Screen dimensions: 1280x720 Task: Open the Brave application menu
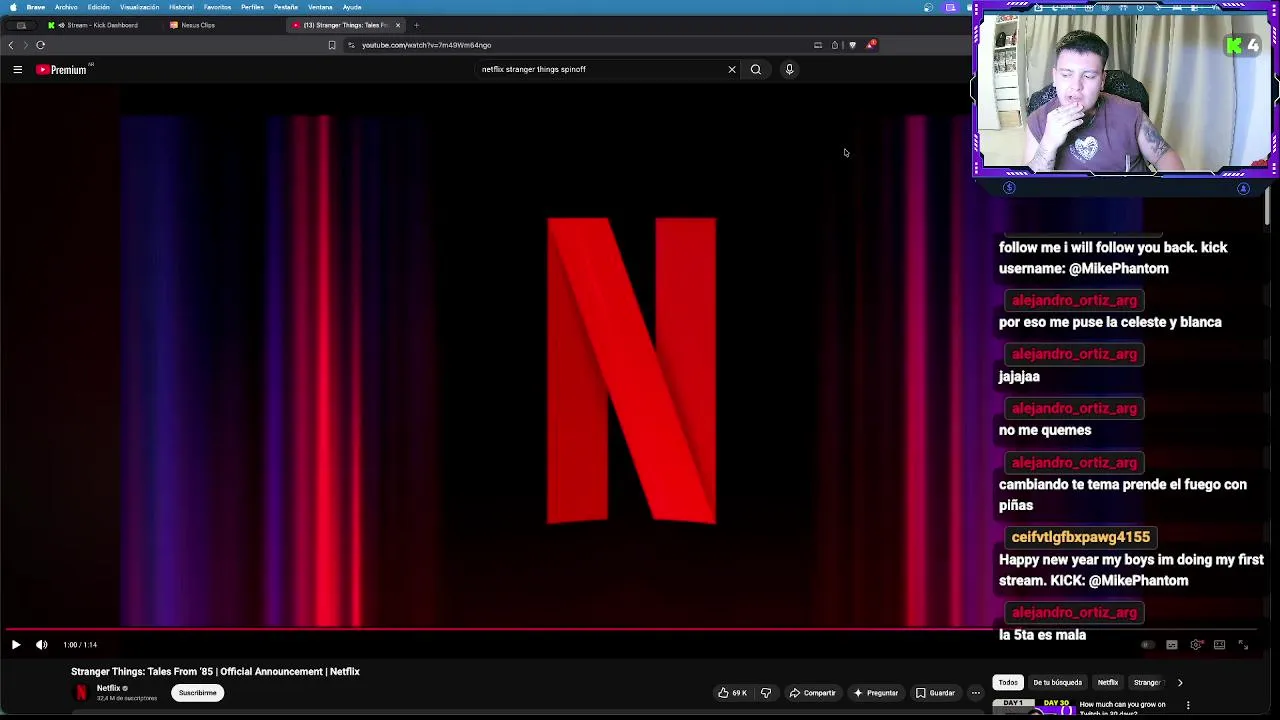click(35, 7)
